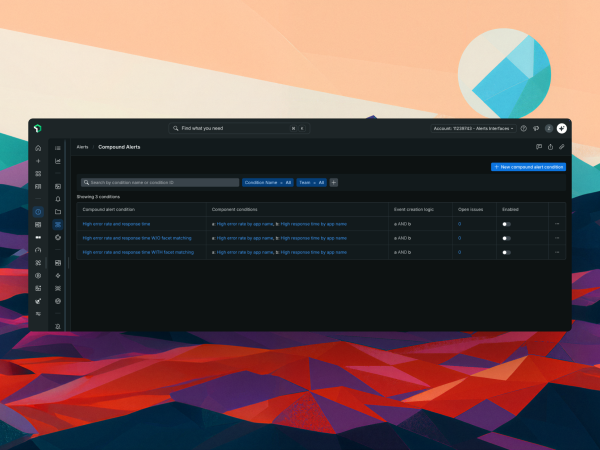The width and height of the screenshot is (600, 450).
Task: Select the highlighted Compound Alerts nav icon
Action: pyautogui.click(x=58, y=225)
